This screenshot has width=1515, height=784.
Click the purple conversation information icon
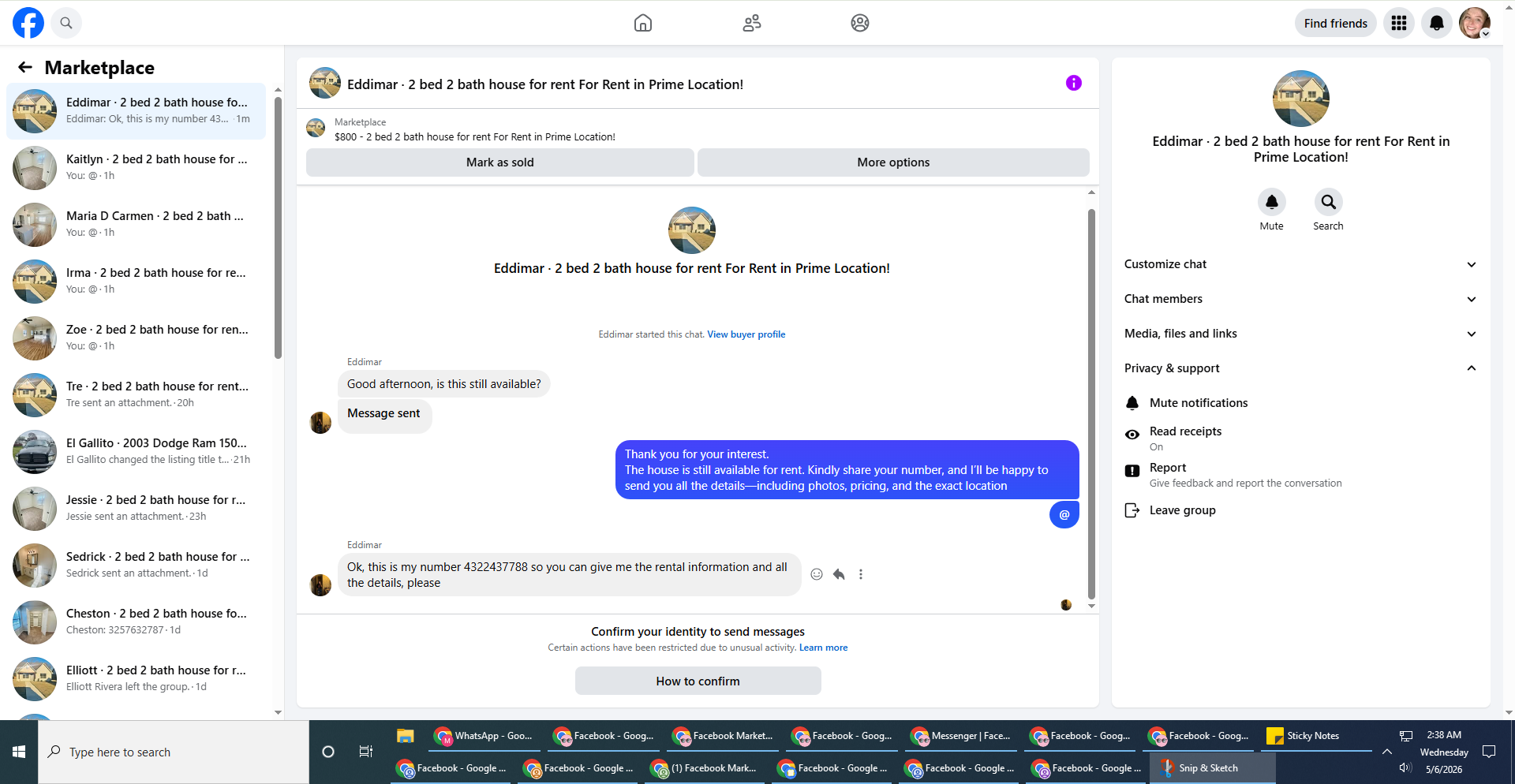[x=1074, y=83]
